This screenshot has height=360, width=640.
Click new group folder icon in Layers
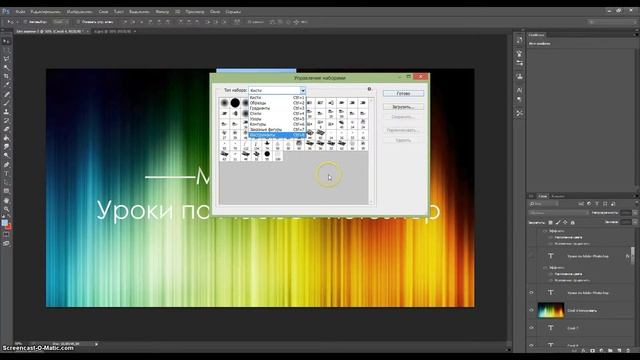click(610, 350)
